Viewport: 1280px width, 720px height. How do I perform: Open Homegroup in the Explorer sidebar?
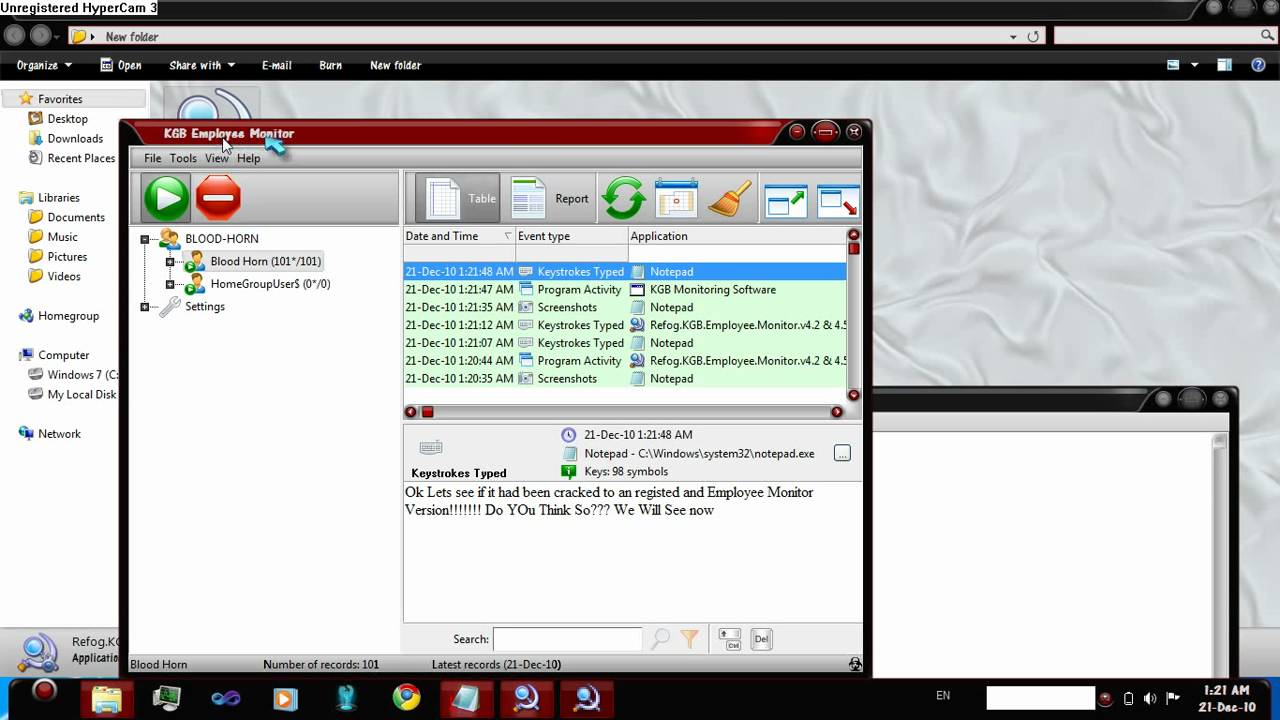68,316
